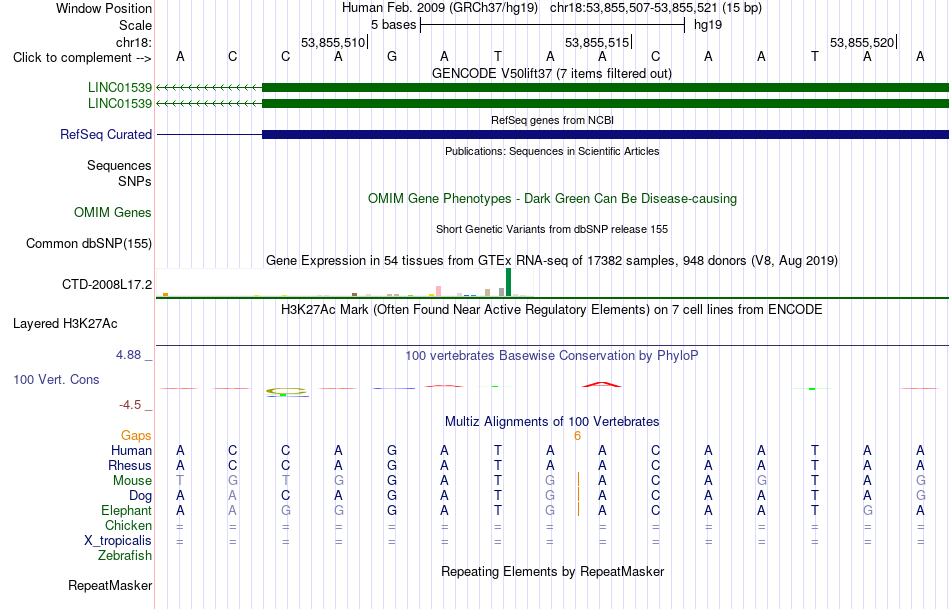Click base G in the complement row

392,57
